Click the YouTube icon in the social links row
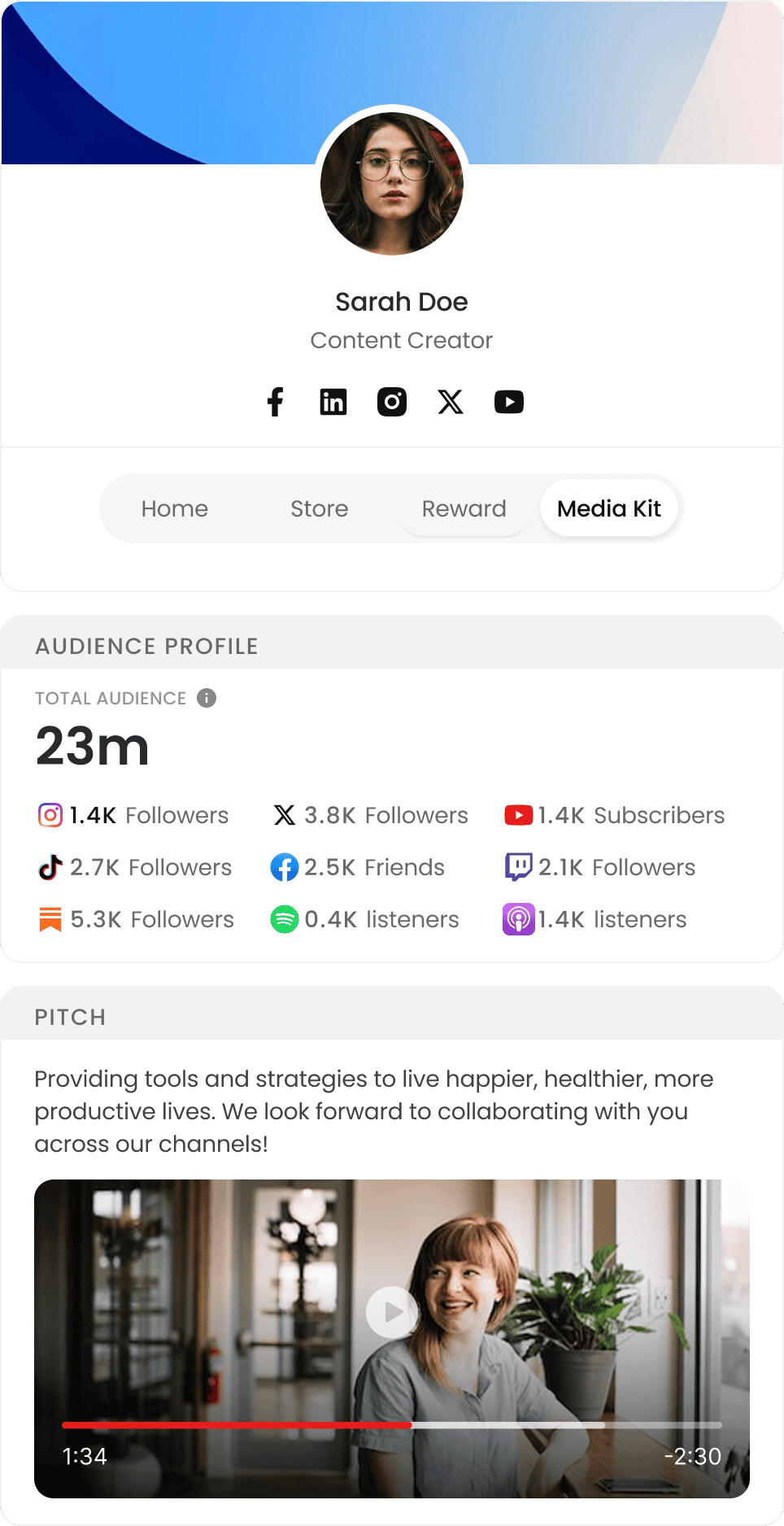The height and width of the screenshot is (1526, 784). point(509,401)
